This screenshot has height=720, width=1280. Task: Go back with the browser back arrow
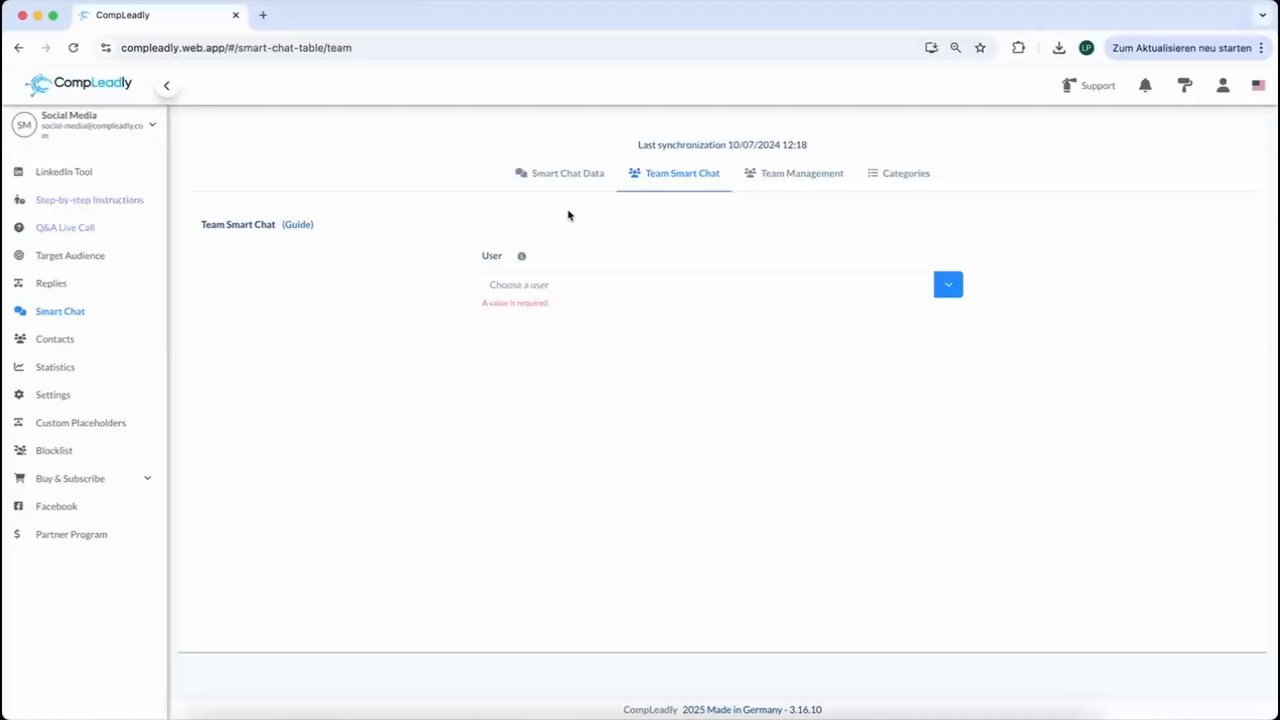(18, 48)
